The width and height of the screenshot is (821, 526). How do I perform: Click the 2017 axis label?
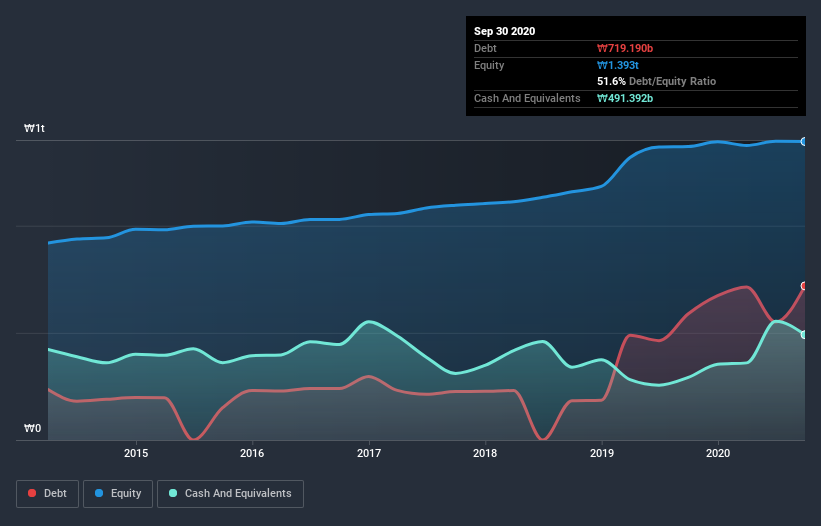pos(369,453)
